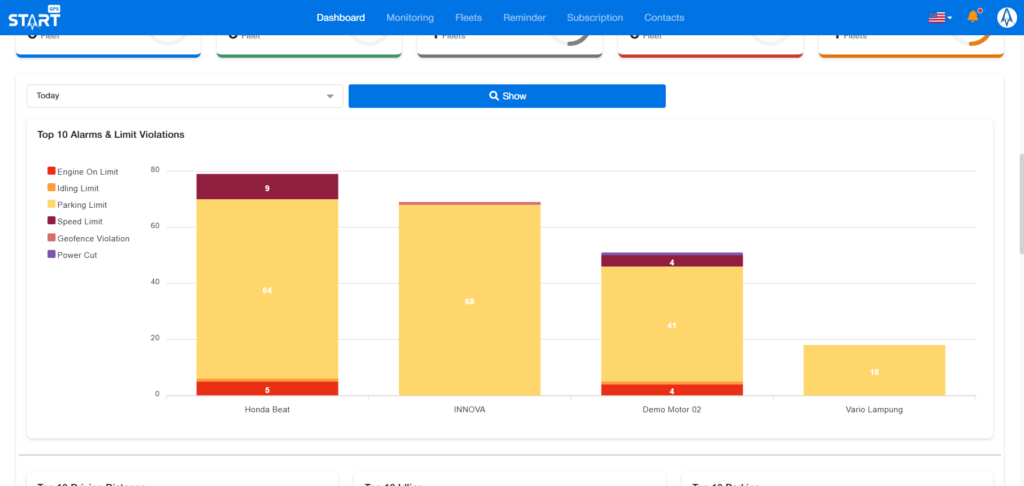Viewport: 1024px width, 486px height.
Task: Click the US flag language icon
Action: [x=936, y=17]
